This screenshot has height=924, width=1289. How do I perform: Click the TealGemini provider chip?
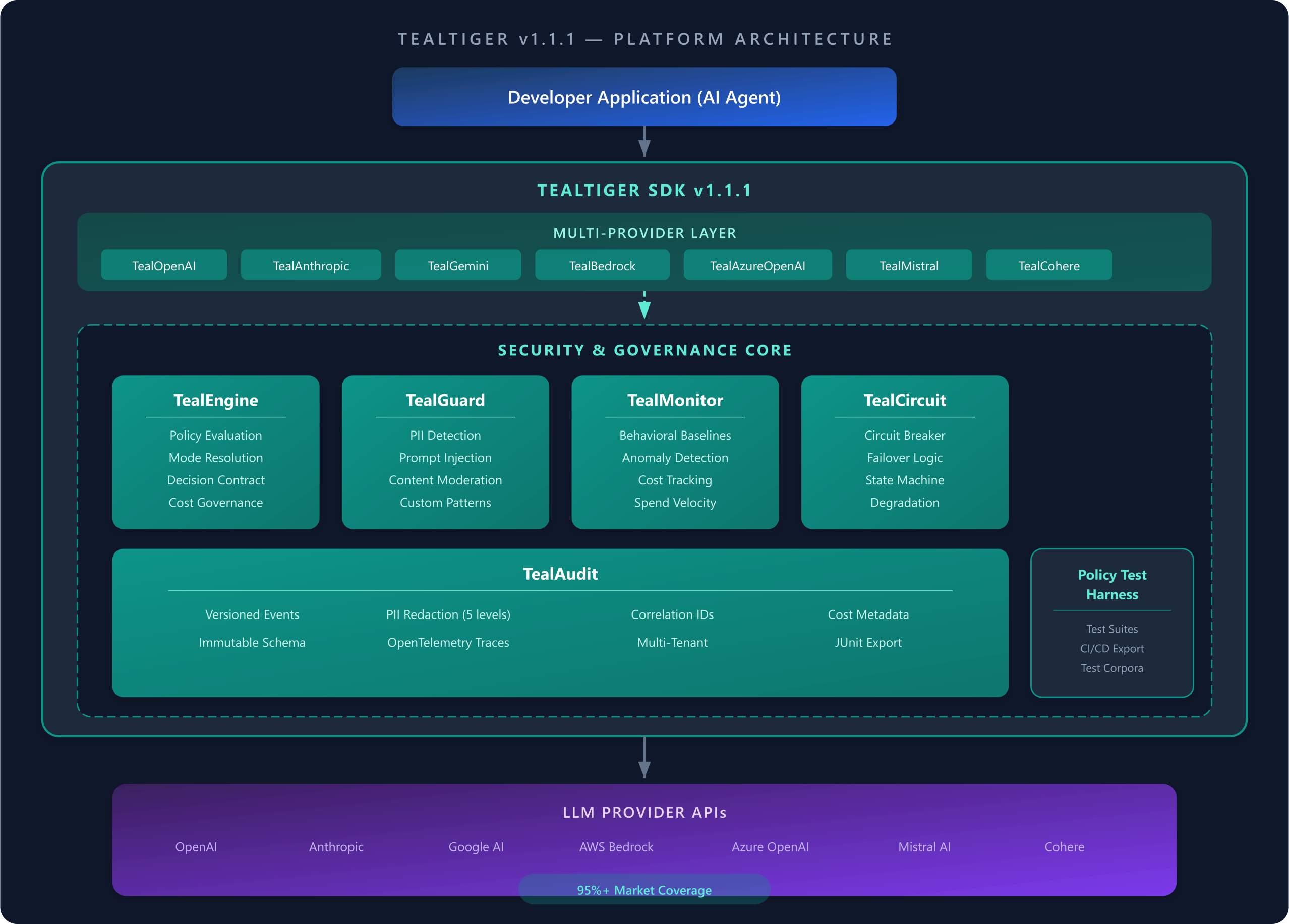[457, 265]
